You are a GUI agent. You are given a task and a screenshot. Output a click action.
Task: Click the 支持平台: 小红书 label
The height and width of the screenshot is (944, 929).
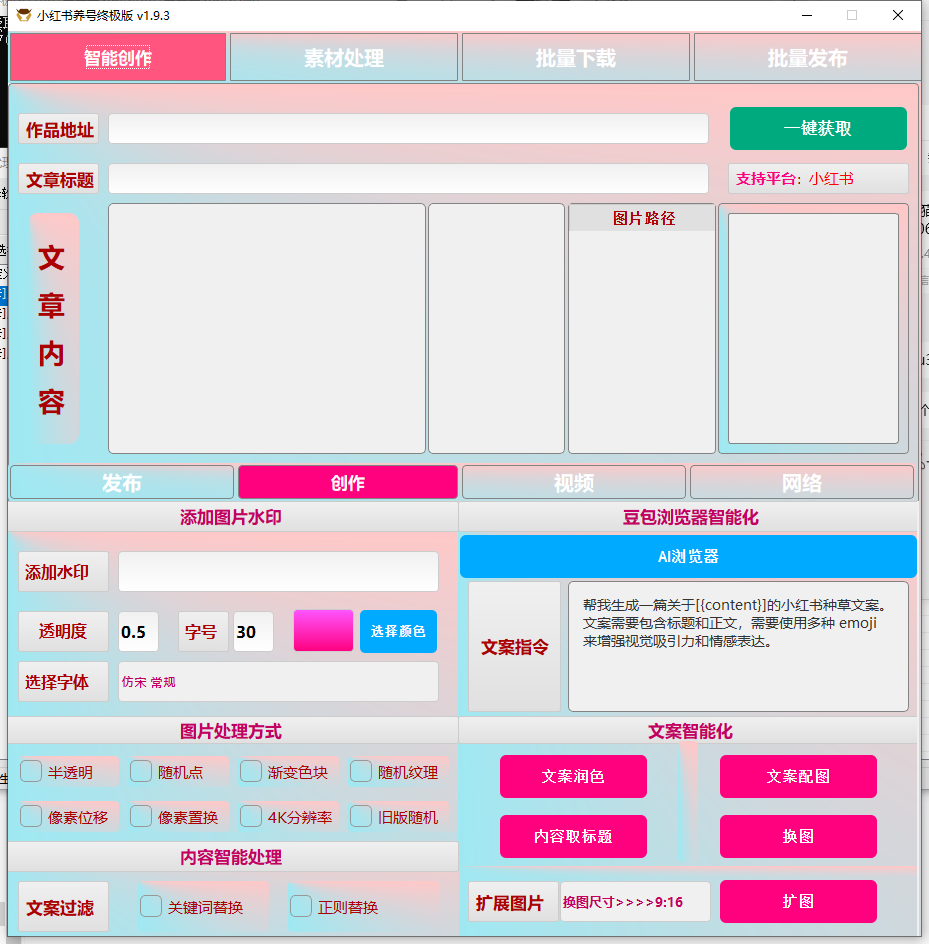[818, 179]
